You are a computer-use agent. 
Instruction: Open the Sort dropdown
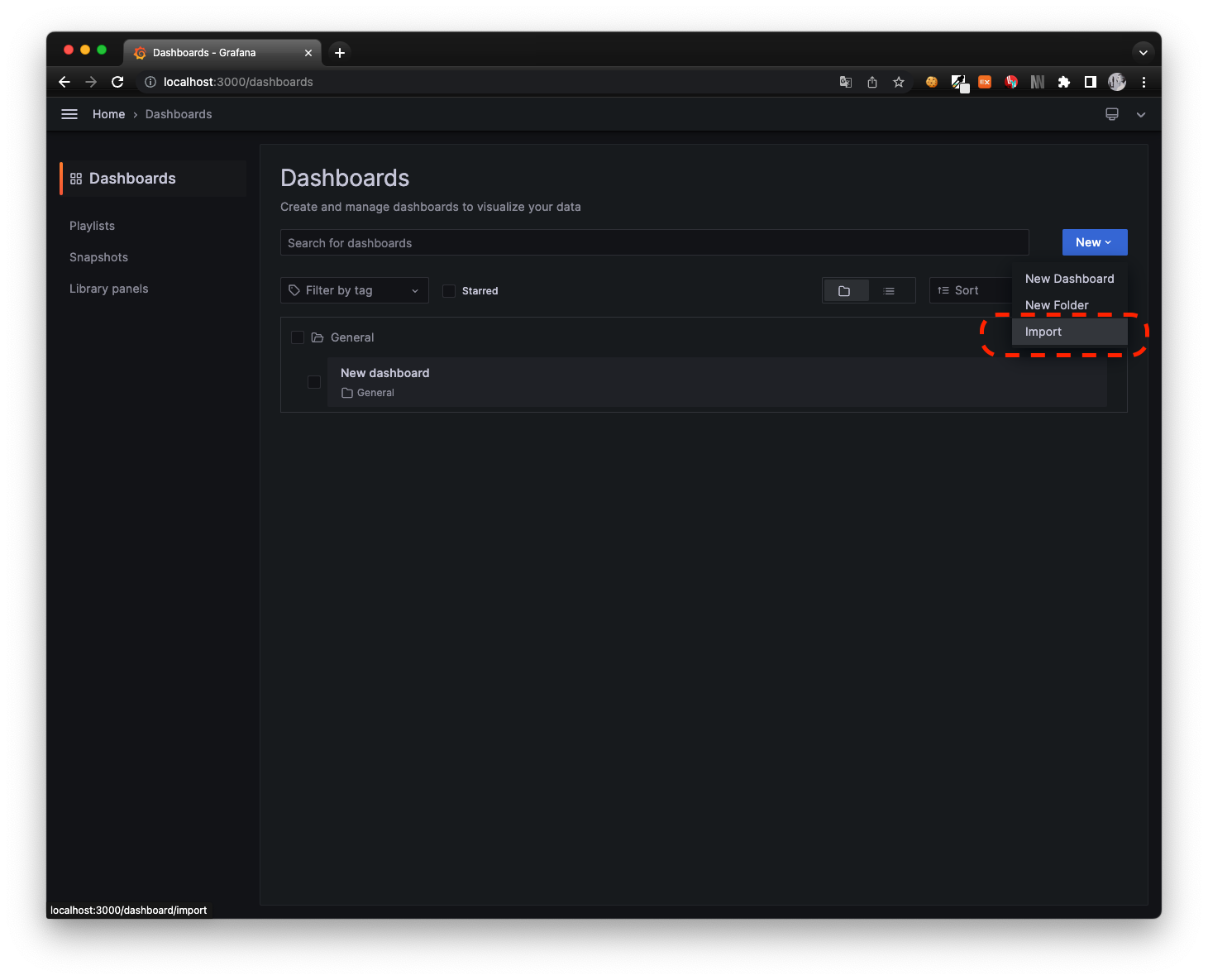[x=971, y=290]
